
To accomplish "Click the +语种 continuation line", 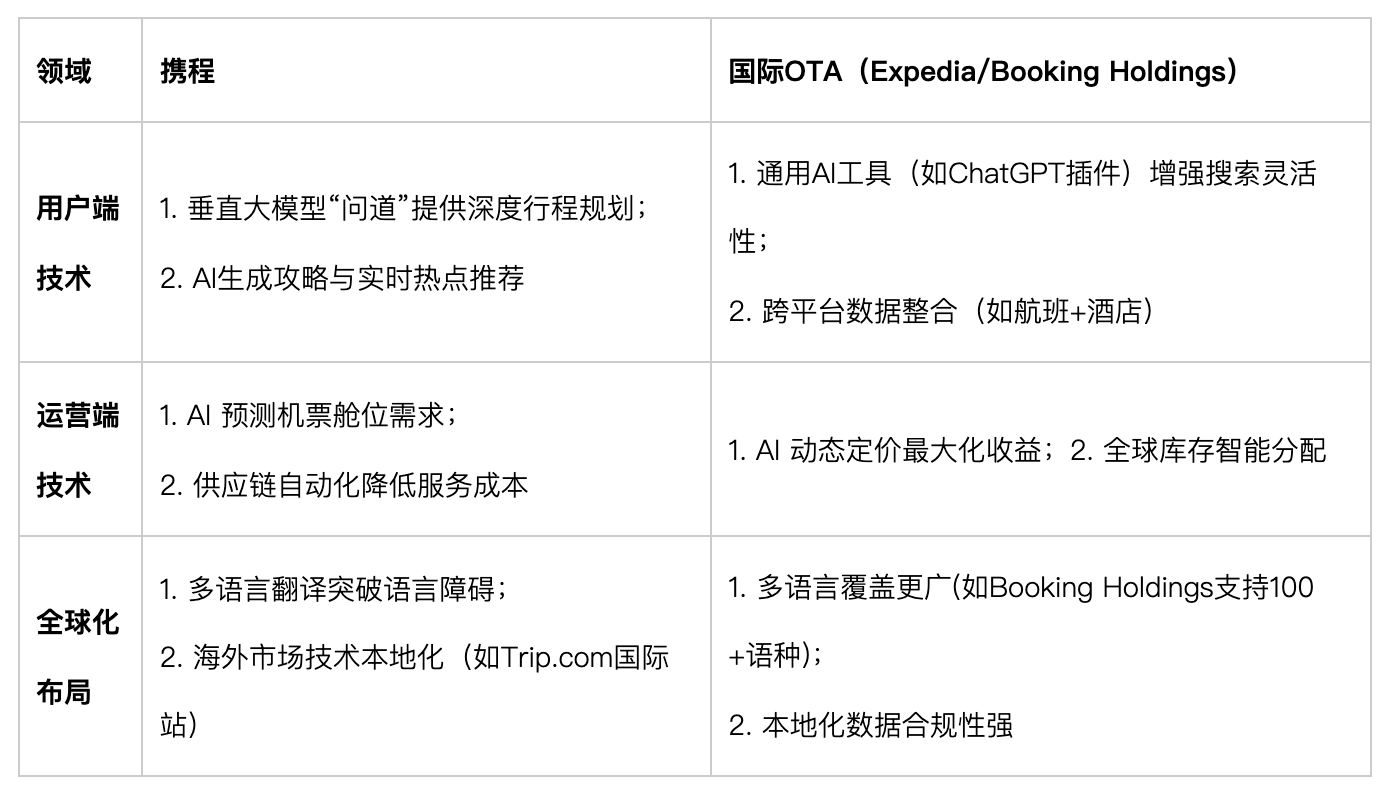I will pos(776,657).
